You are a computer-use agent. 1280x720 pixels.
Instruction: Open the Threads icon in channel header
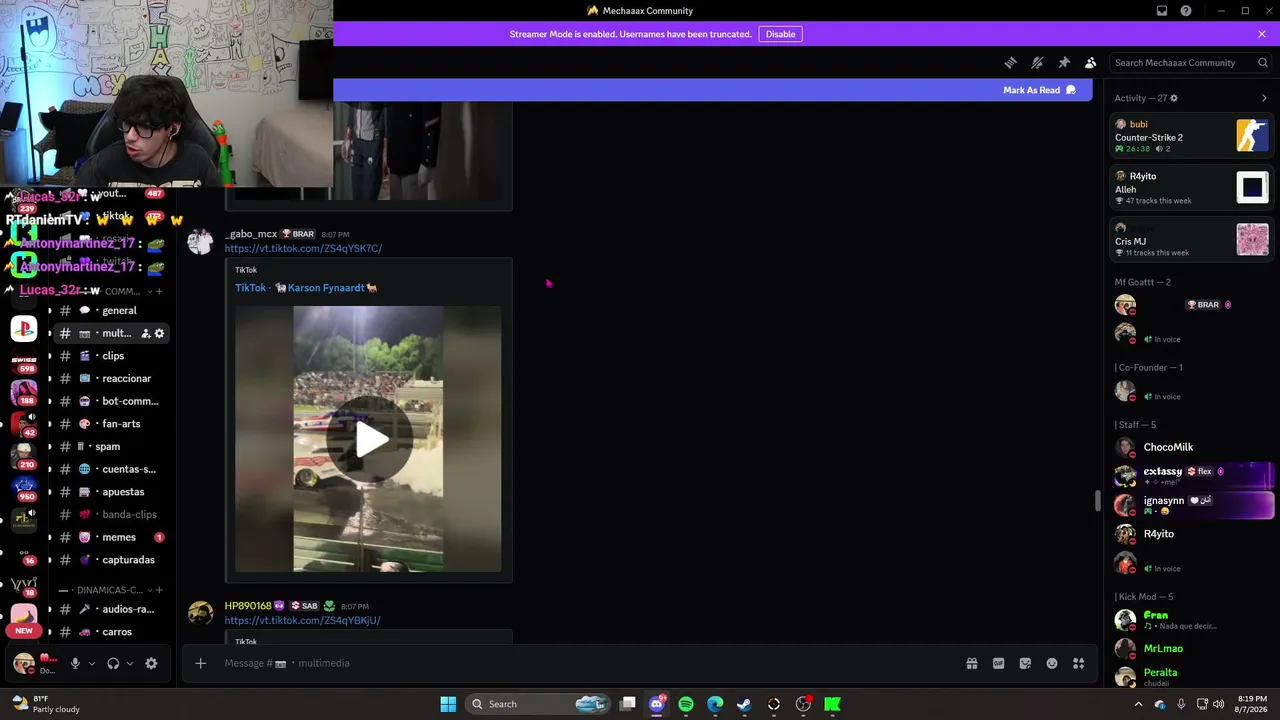[1010, 62]
